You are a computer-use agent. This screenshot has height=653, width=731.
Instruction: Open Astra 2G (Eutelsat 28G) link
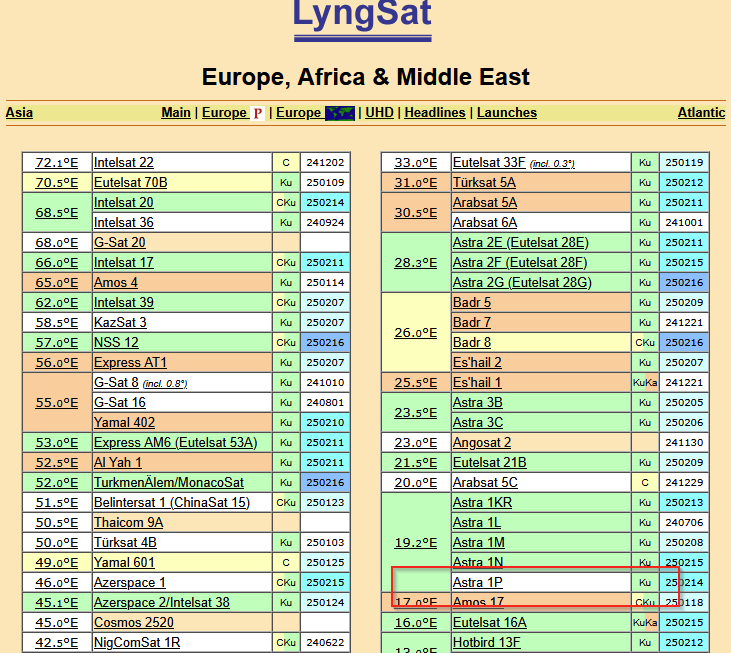tap(522, 283)
